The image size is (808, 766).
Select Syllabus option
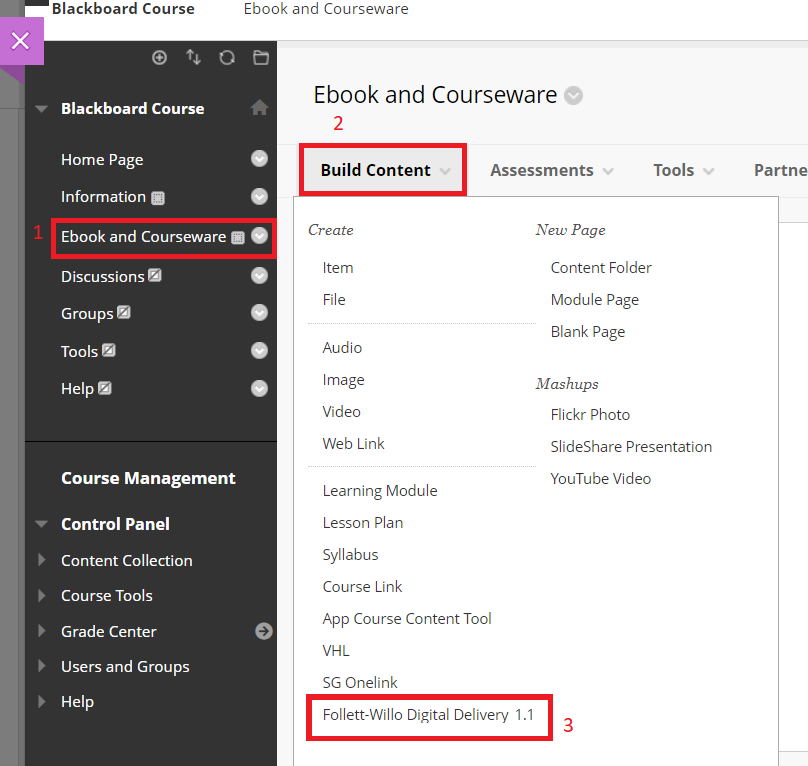point(350,555)
